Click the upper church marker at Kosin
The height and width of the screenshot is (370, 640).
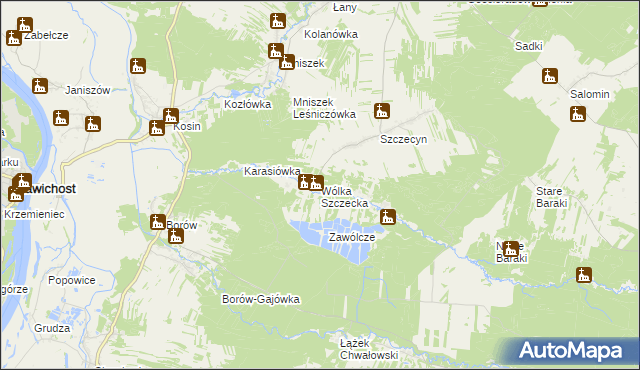[171, 116]
